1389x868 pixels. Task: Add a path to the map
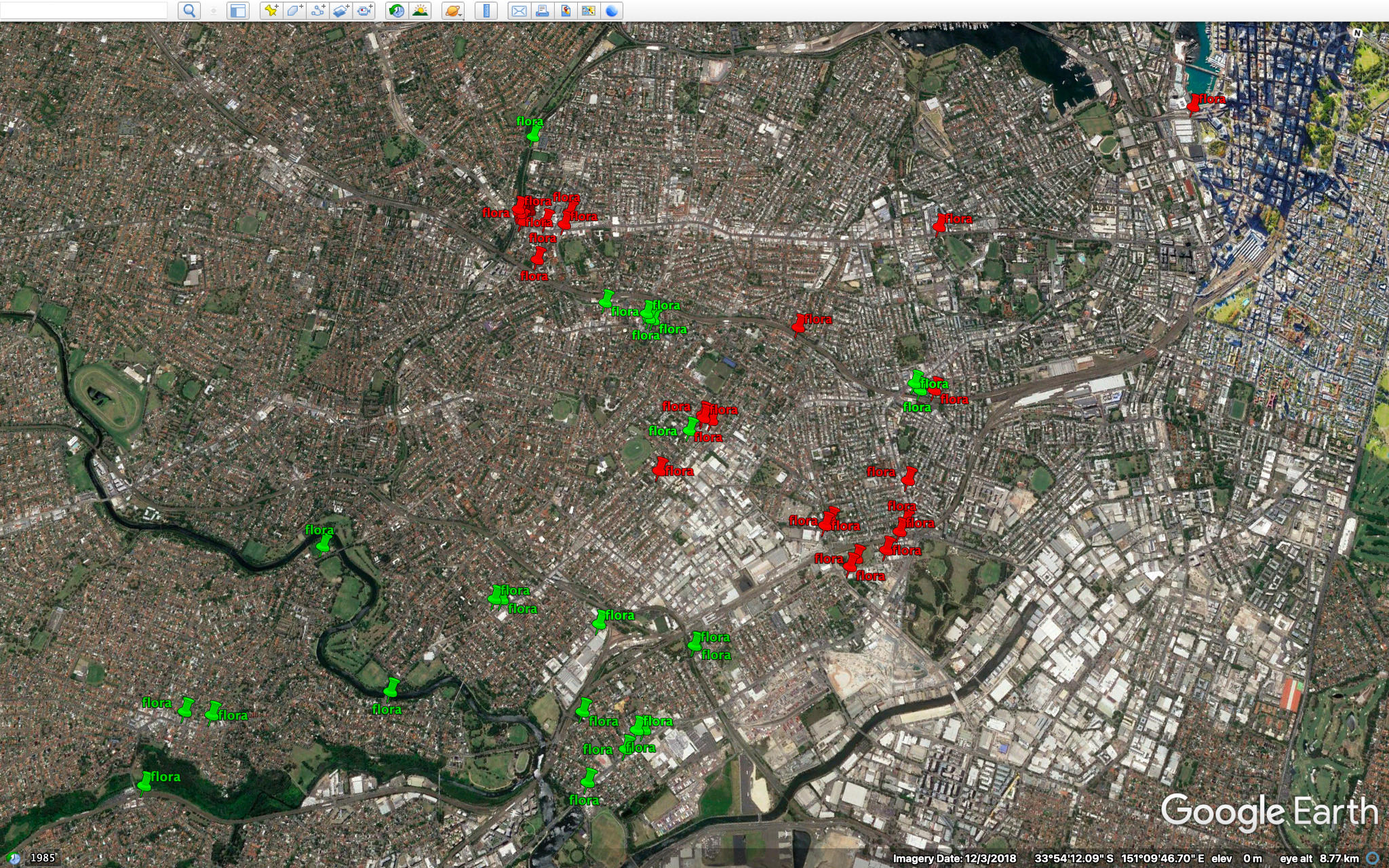317,11
